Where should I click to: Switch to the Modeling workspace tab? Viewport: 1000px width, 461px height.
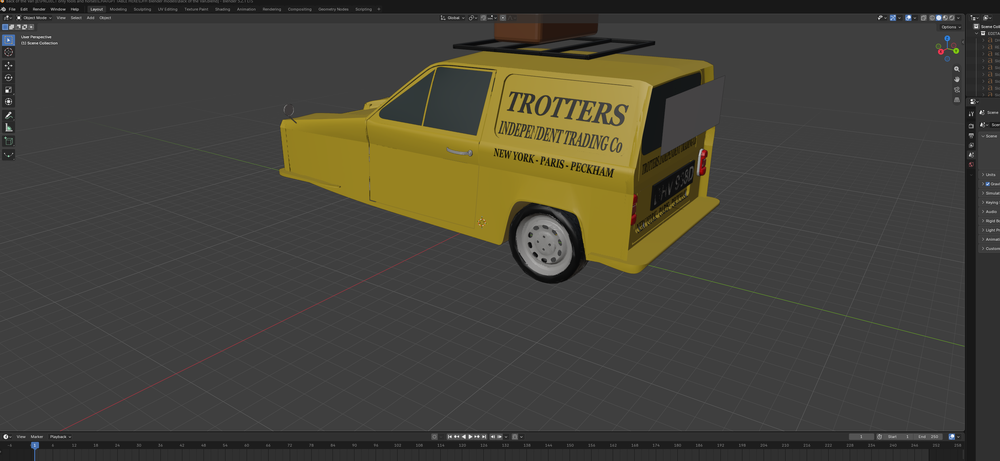click(118, 10)
